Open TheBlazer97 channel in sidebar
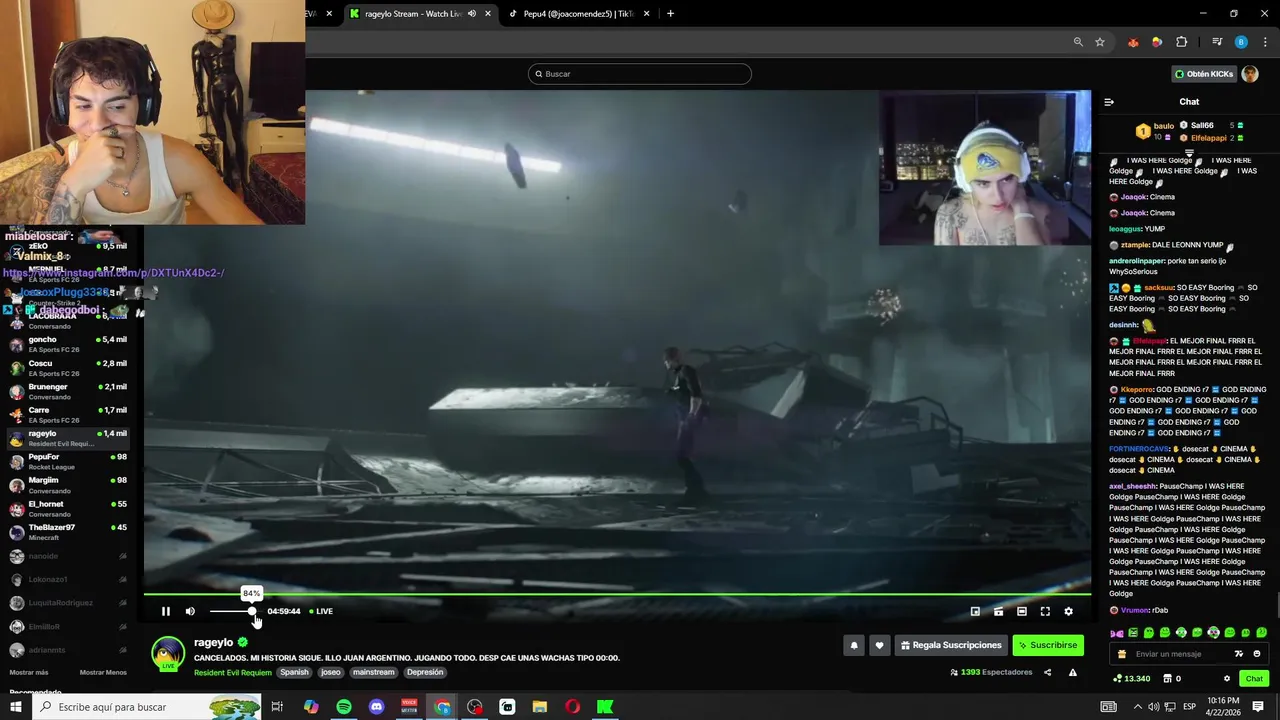The image size is (1280, 720). coord(68,532)
